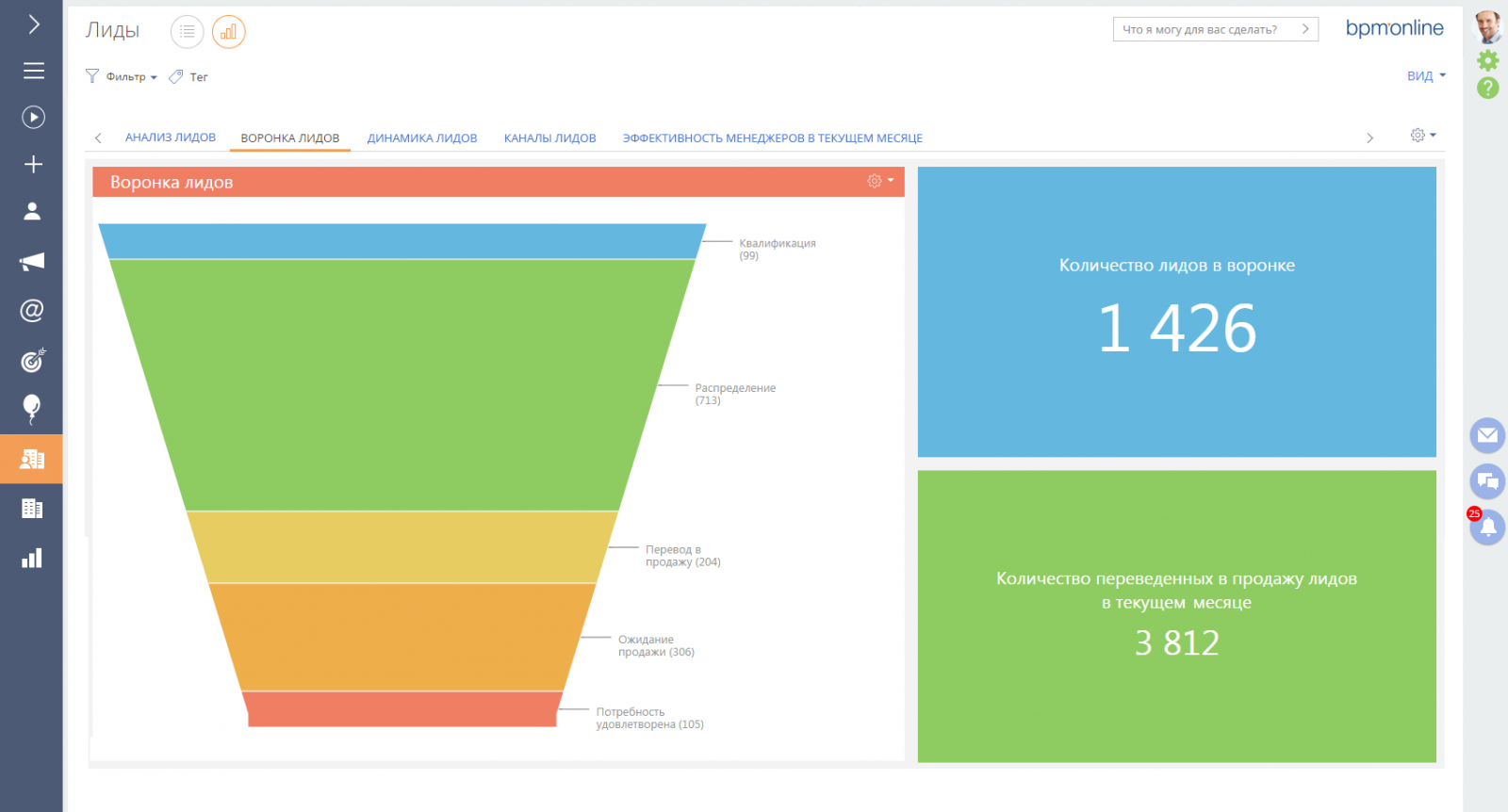Switch to analytics chart view toggle

tap(228, 32)
